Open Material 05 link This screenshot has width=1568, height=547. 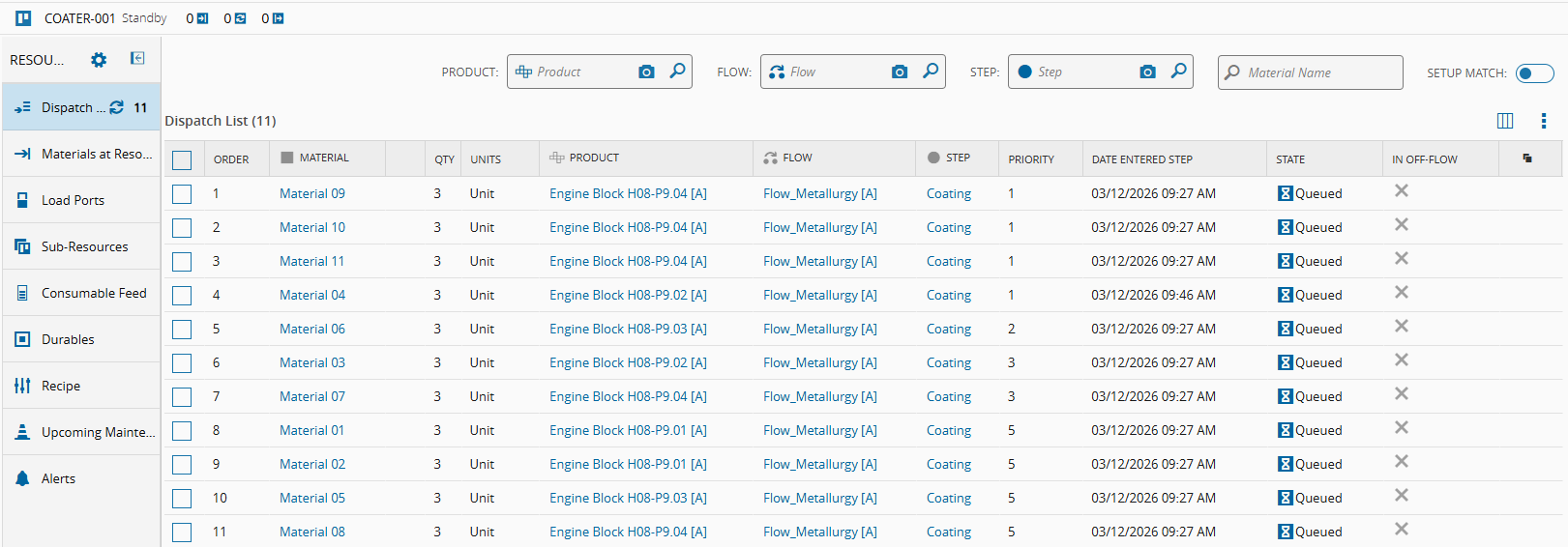pyautogui.click(x=312, y=498)
